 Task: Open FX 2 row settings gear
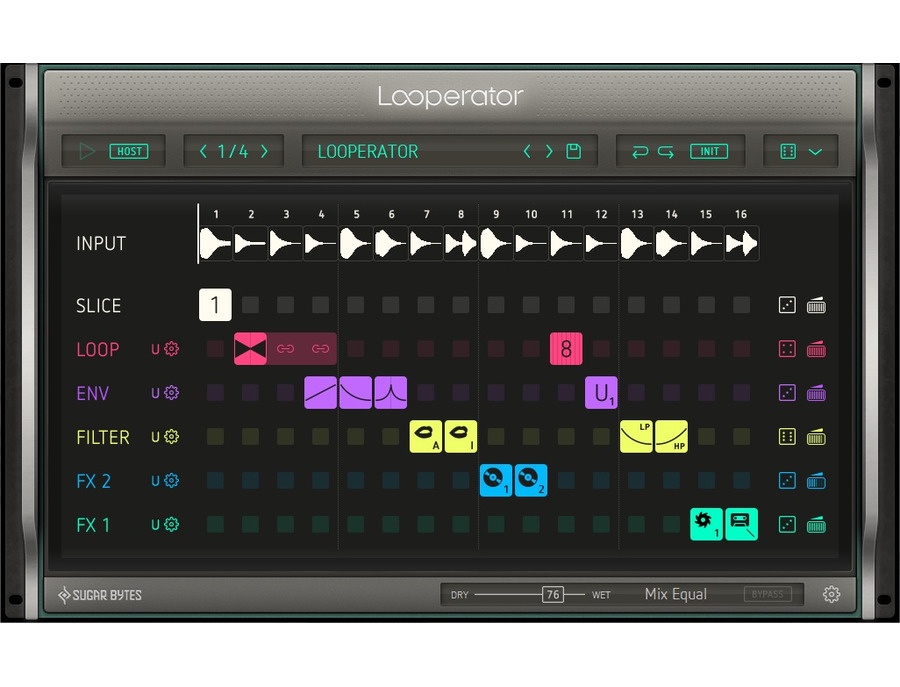click(x=172, y=480)
